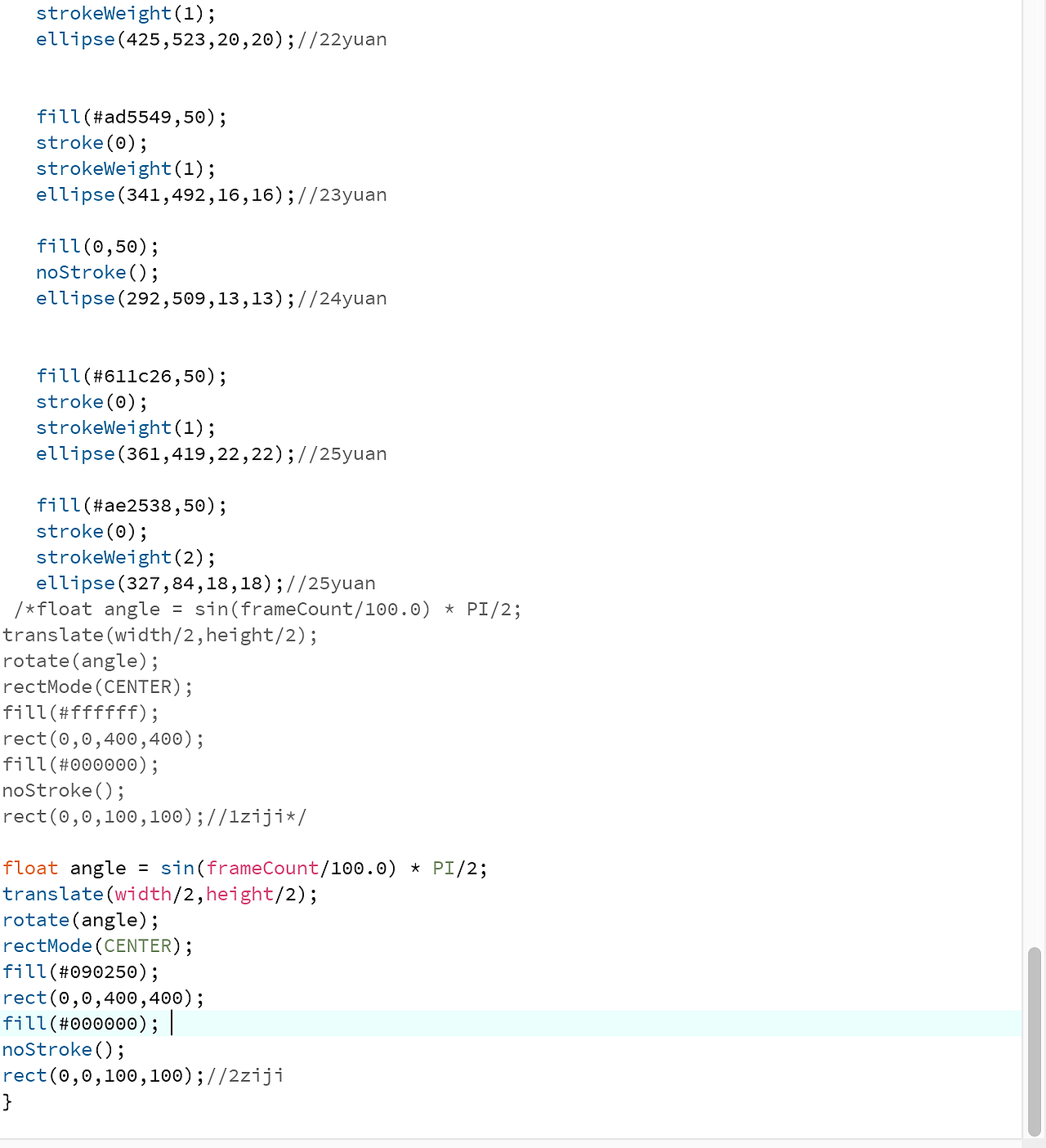Click the line fill(#ae2538,50);

[x=132, y=505]
